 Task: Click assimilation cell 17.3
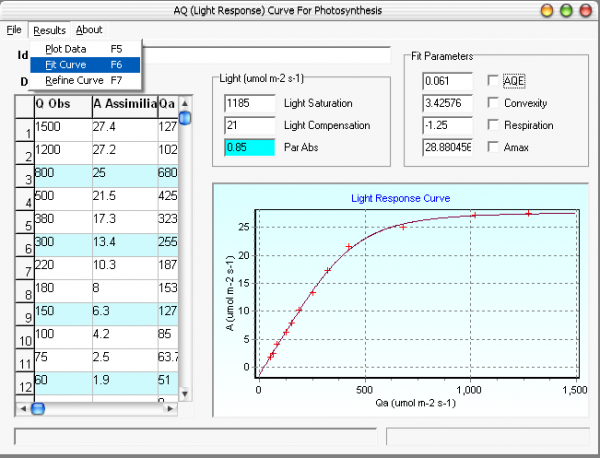pyautogui.click(x=125, y=222)
